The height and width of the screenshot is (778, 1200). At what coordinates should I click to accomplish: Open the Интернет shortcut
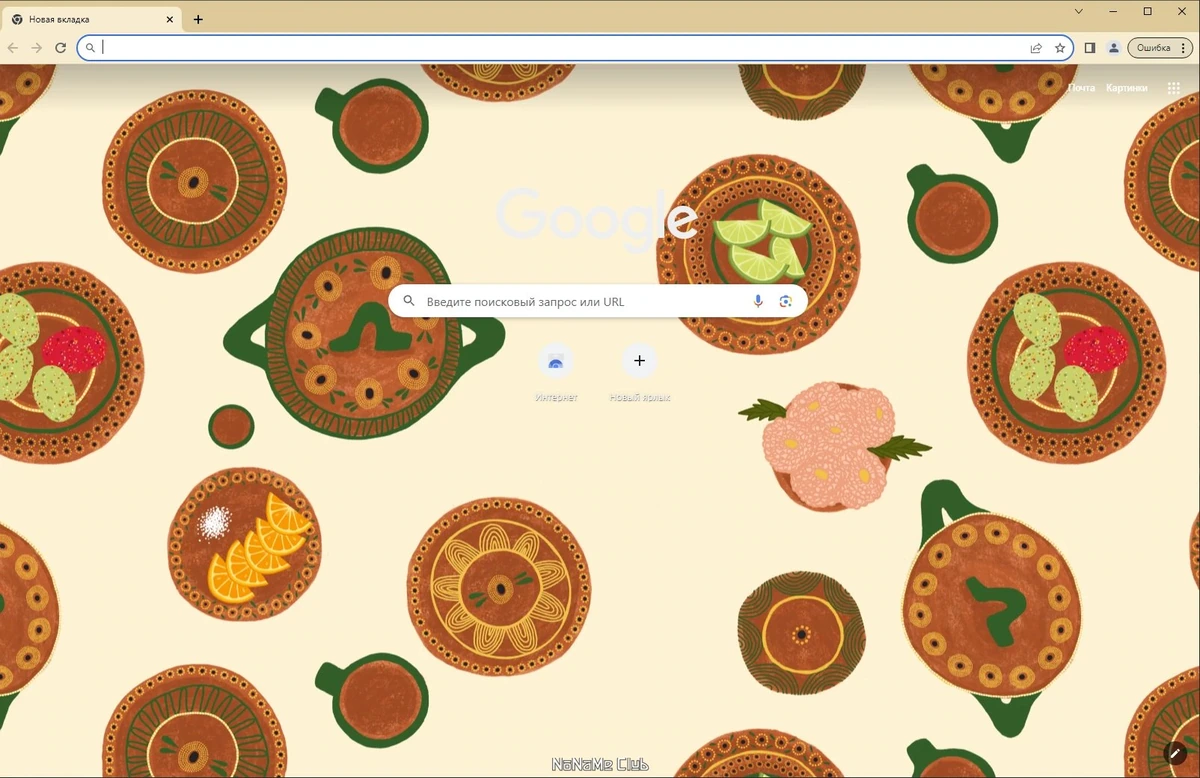point(556,373)
